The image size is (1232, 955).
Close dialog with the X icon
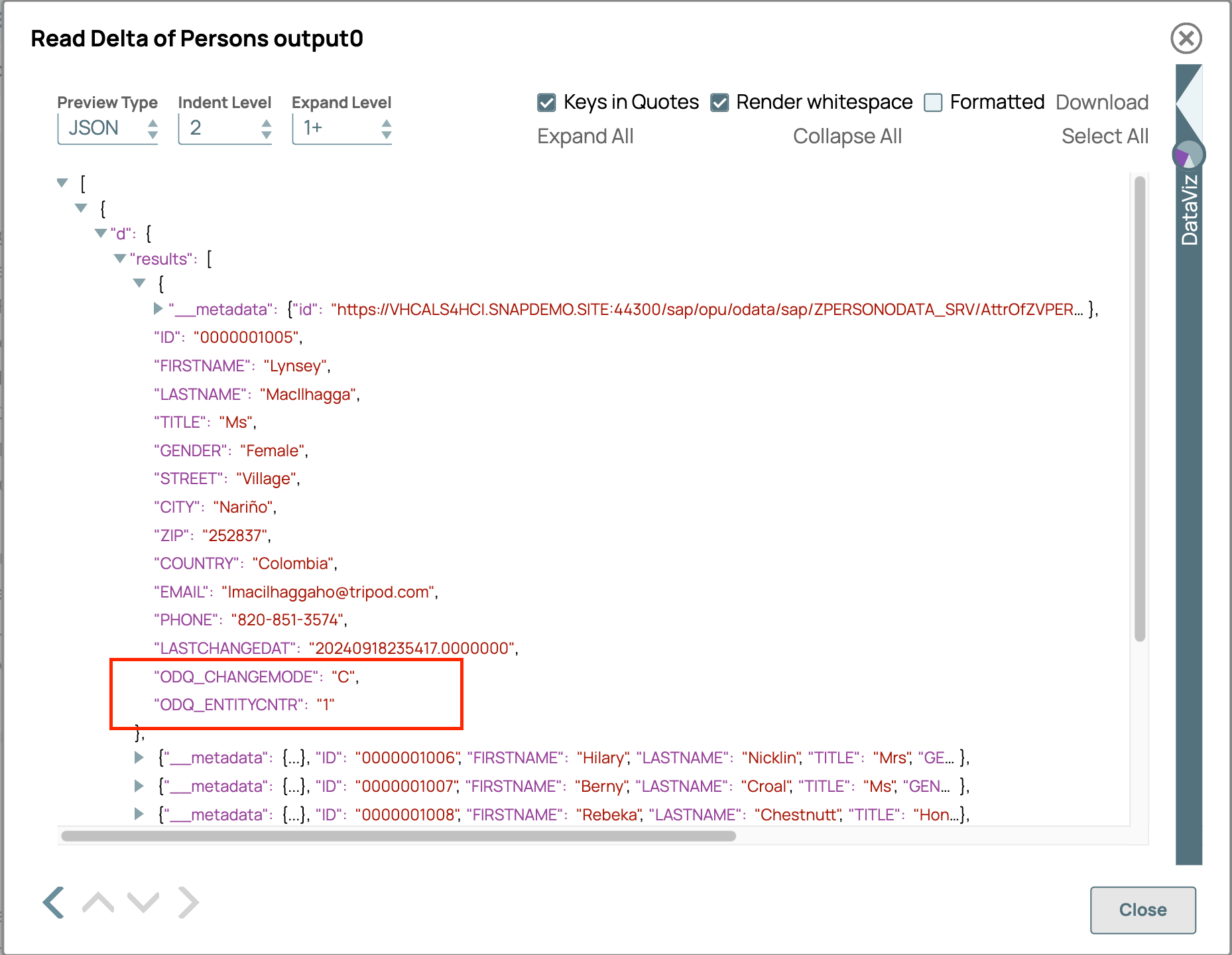1186,38
